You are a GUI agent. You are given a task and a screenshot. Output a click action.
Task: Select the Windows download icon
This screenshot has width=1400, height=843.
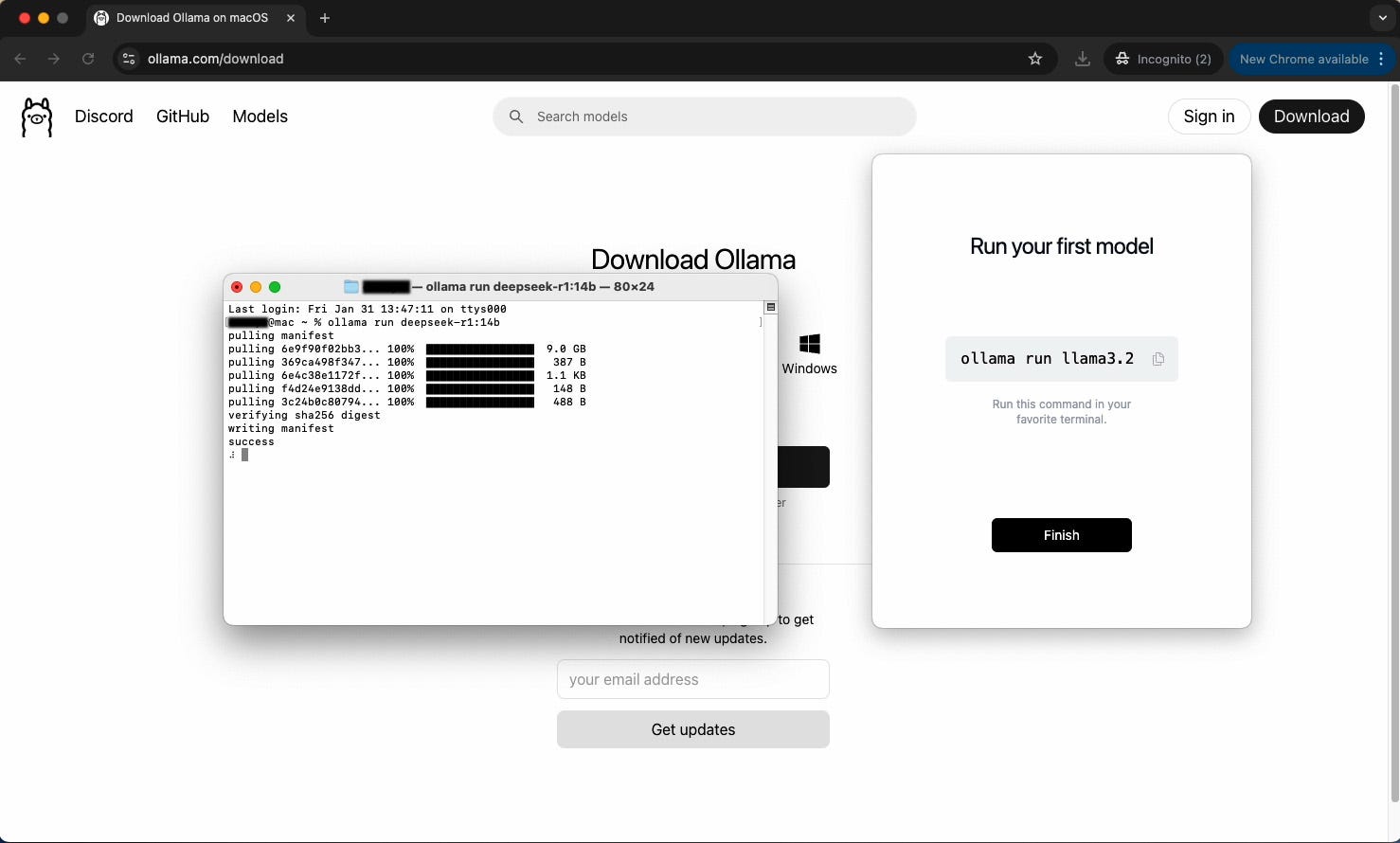pos(810,344)
